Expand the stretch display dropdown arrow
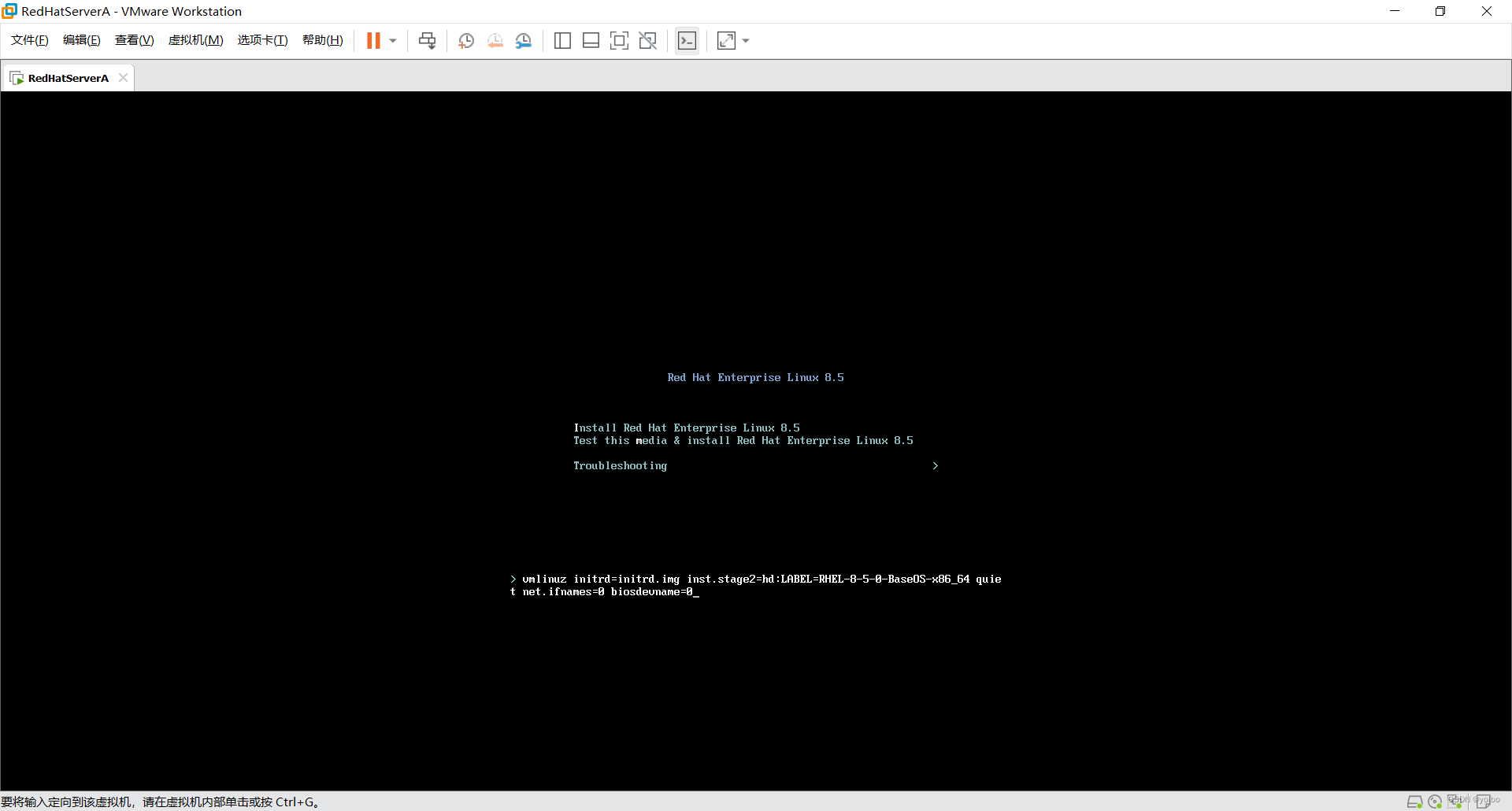1512x811 pixels. click(746, 41)
